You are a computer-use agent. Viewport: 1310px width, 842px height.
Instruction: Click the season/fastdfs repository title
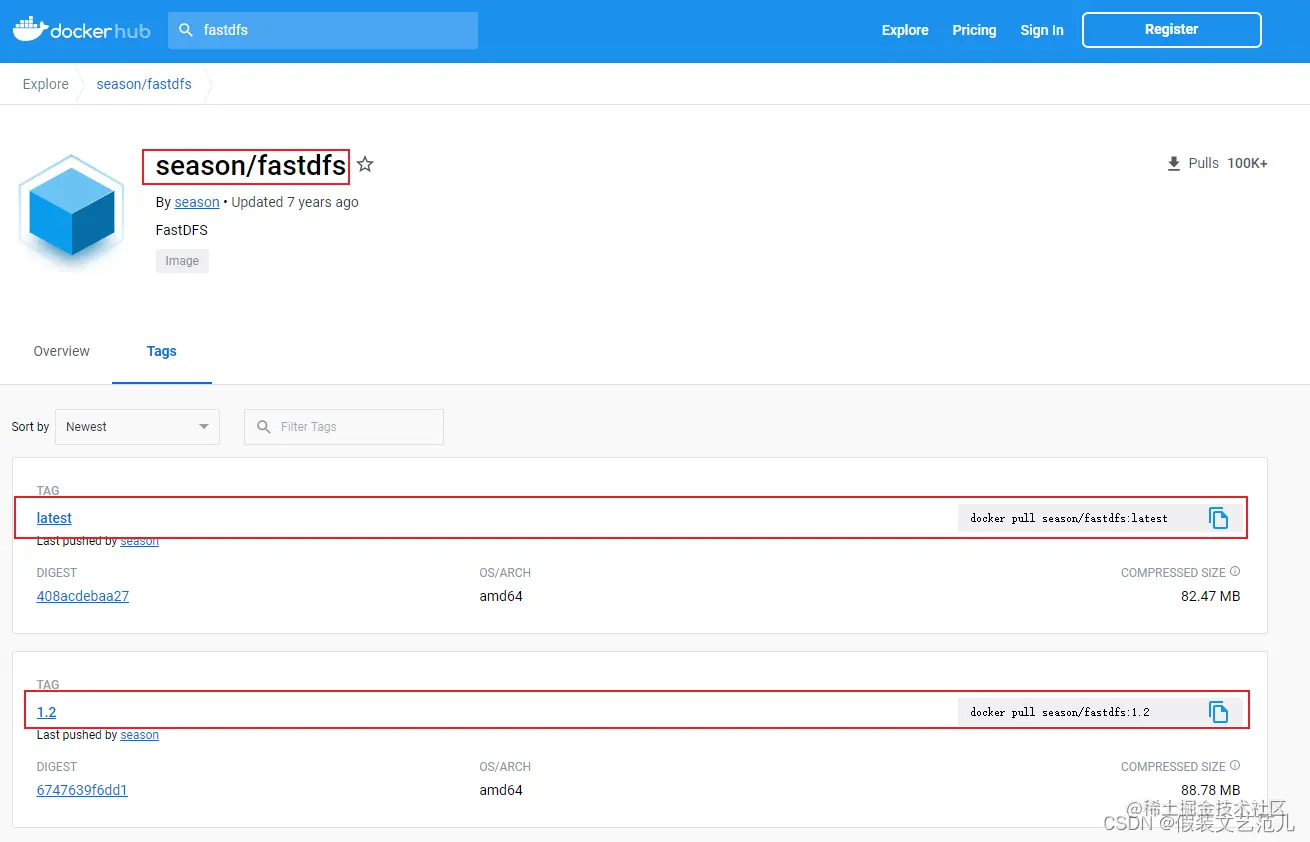(251, 165)
